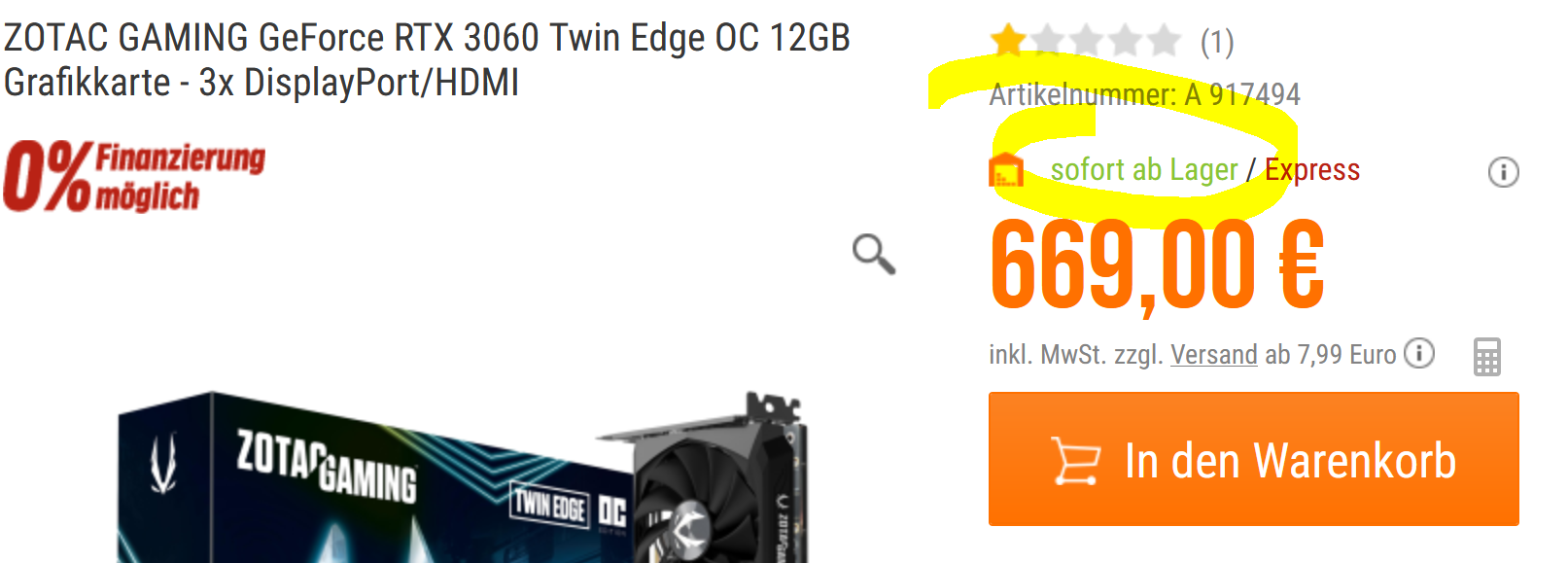Click the Express delivery link
1568x563 pixels.
pyautogui.click(x=1311, y=169)
